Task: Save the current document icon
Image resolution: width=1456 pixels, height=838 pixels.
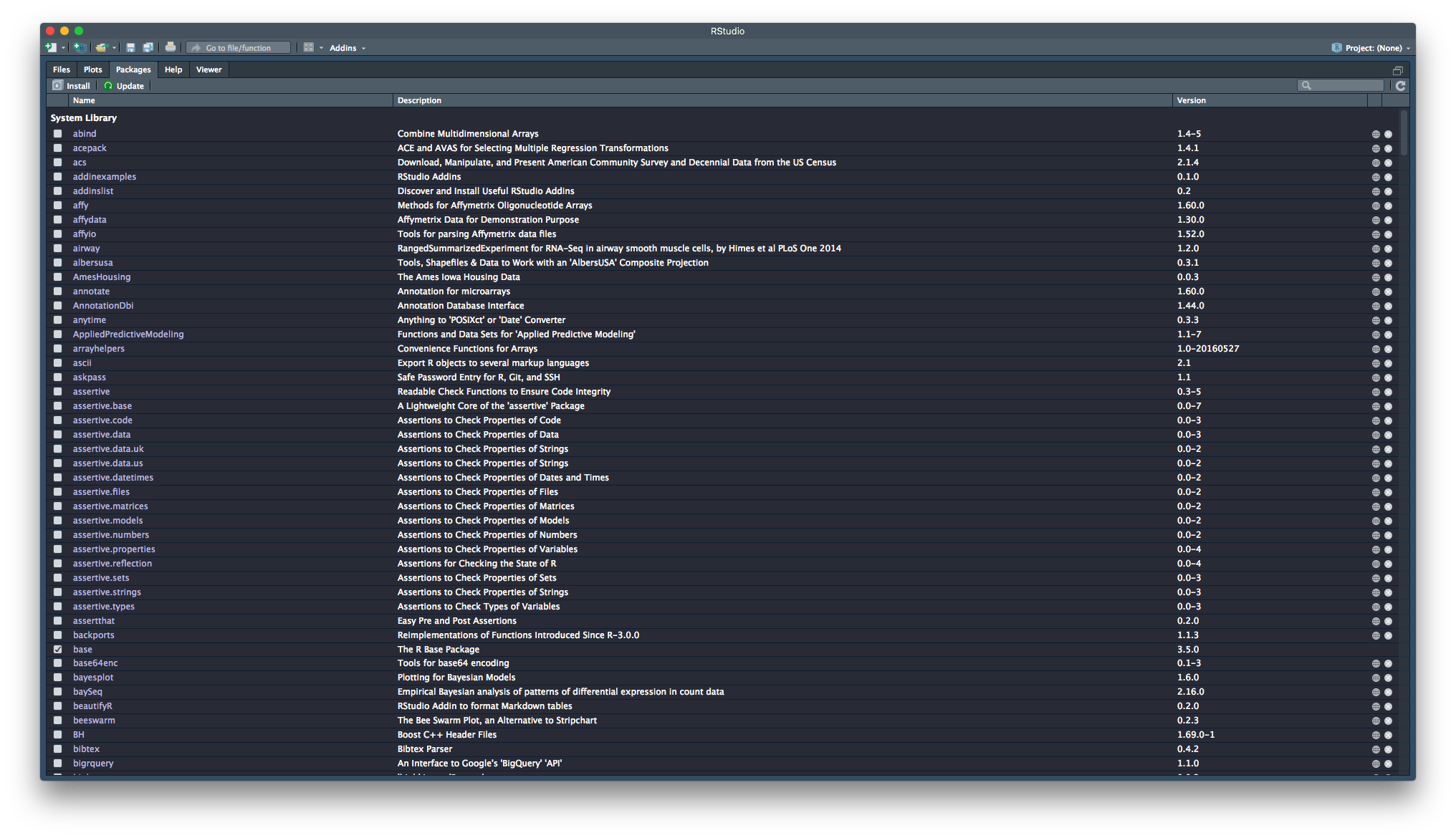Action: click(130, 48)
